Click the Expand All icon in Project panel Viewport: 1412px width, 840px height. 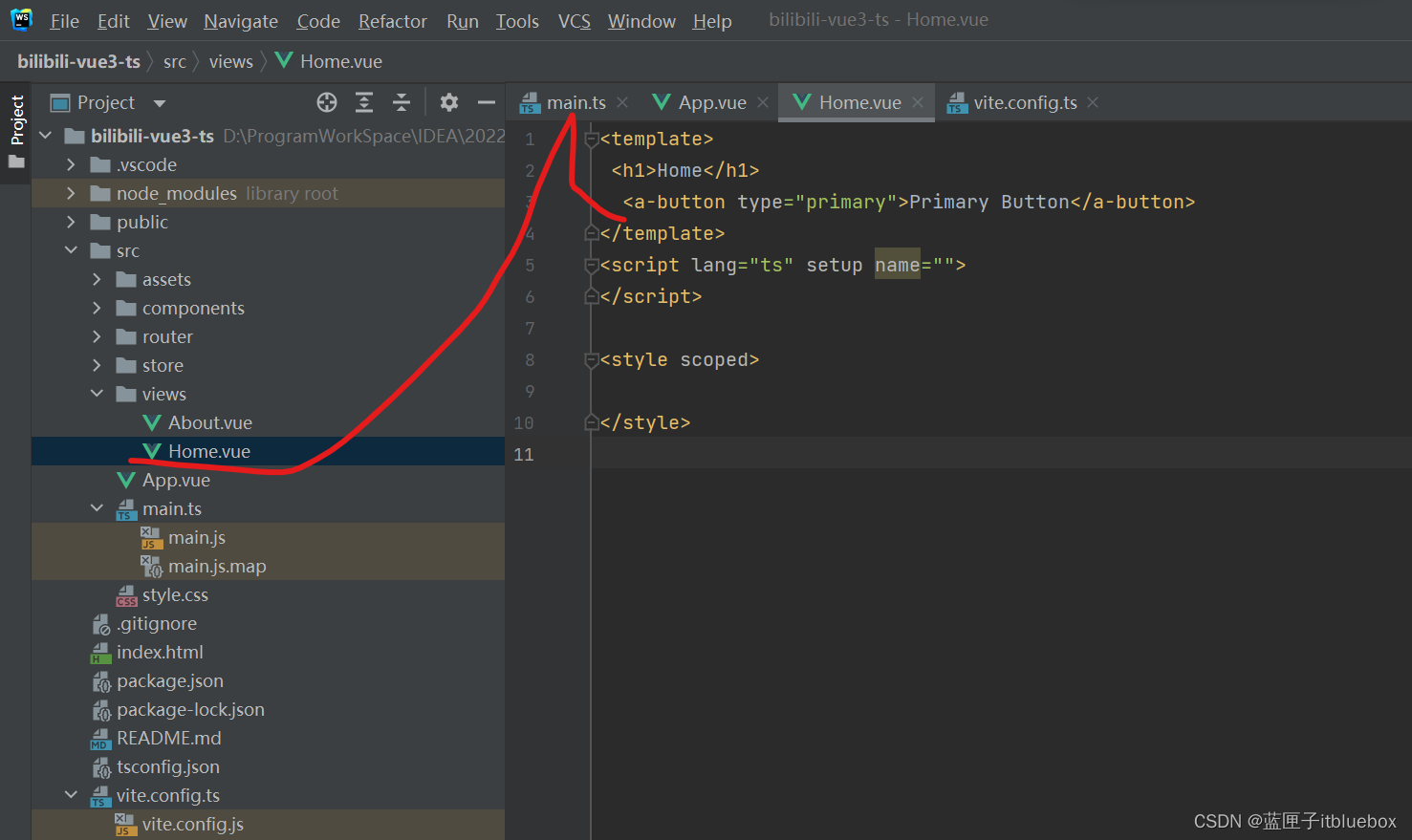(364, 102)
